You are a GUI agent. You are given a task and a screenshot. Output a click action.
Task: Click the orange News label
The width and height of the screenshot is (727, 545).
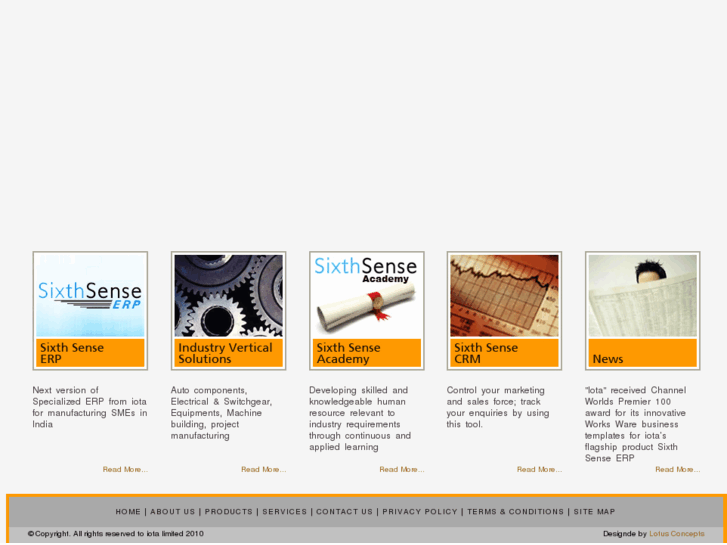click(643, 353)
